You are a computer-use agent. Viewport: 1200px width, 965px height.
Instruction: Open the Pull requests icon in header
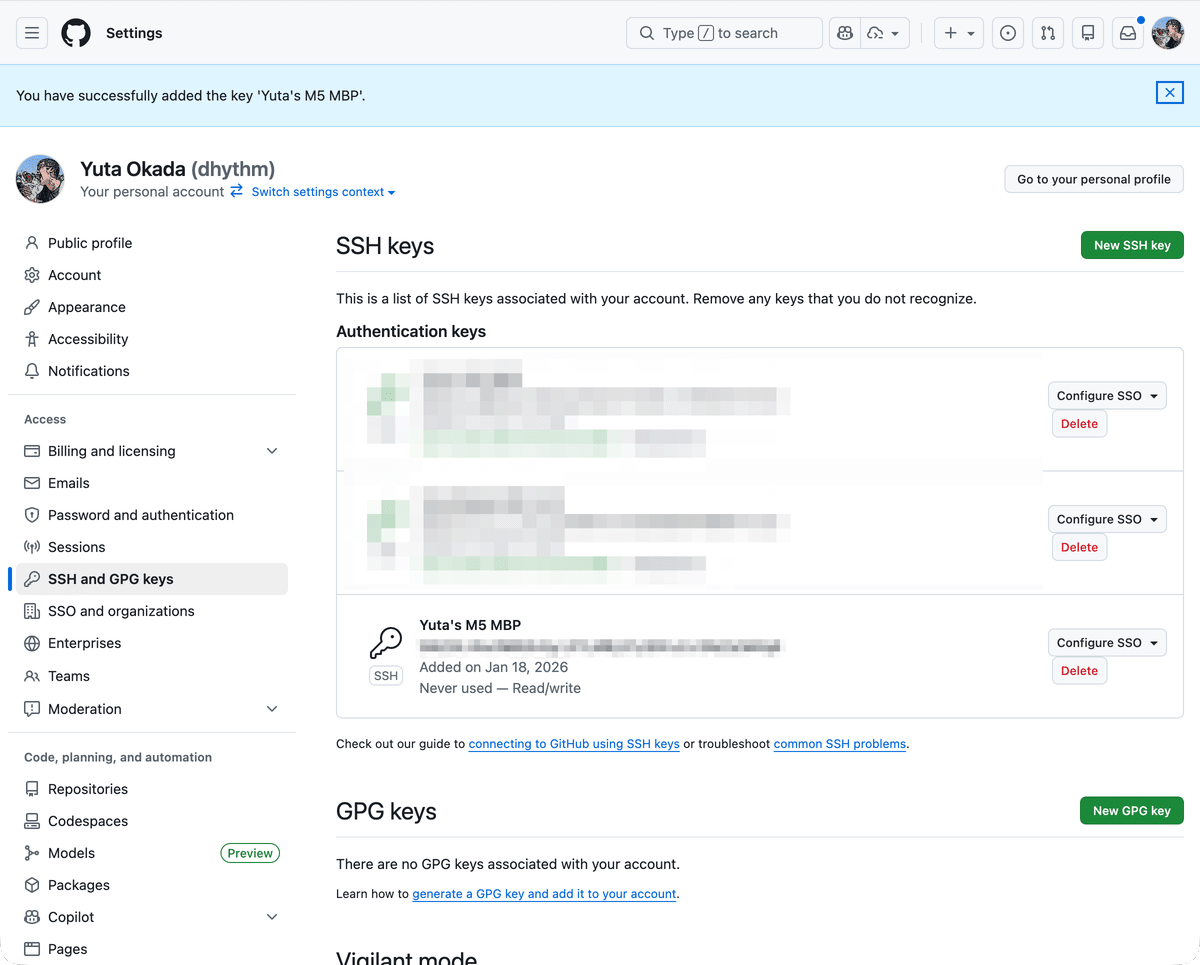click(1047, 33)
